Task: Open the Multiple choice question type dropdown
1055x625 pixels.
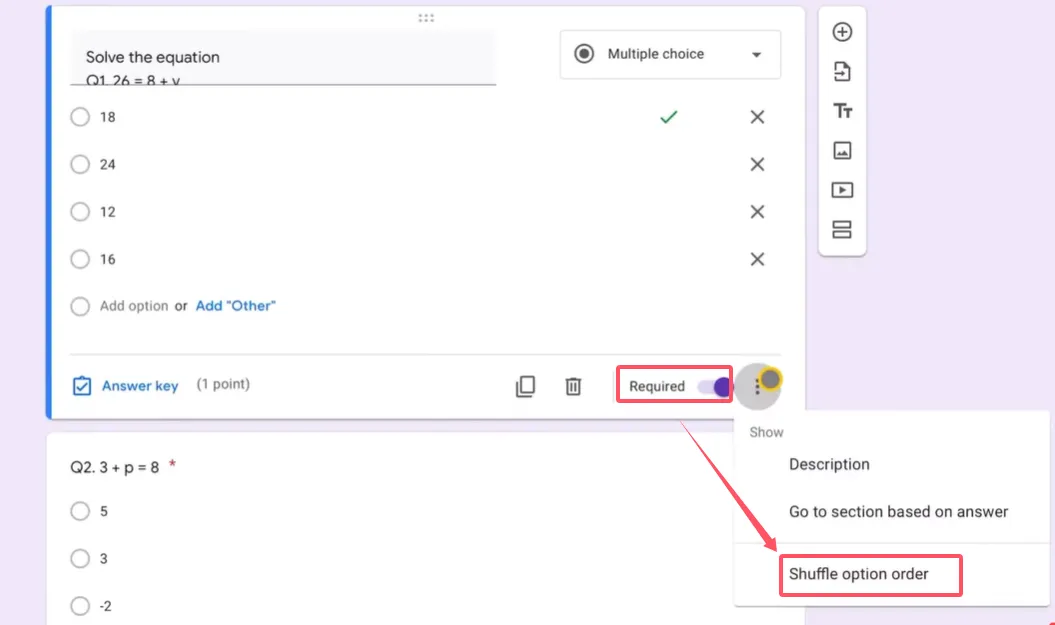Action: coord(670,54)
